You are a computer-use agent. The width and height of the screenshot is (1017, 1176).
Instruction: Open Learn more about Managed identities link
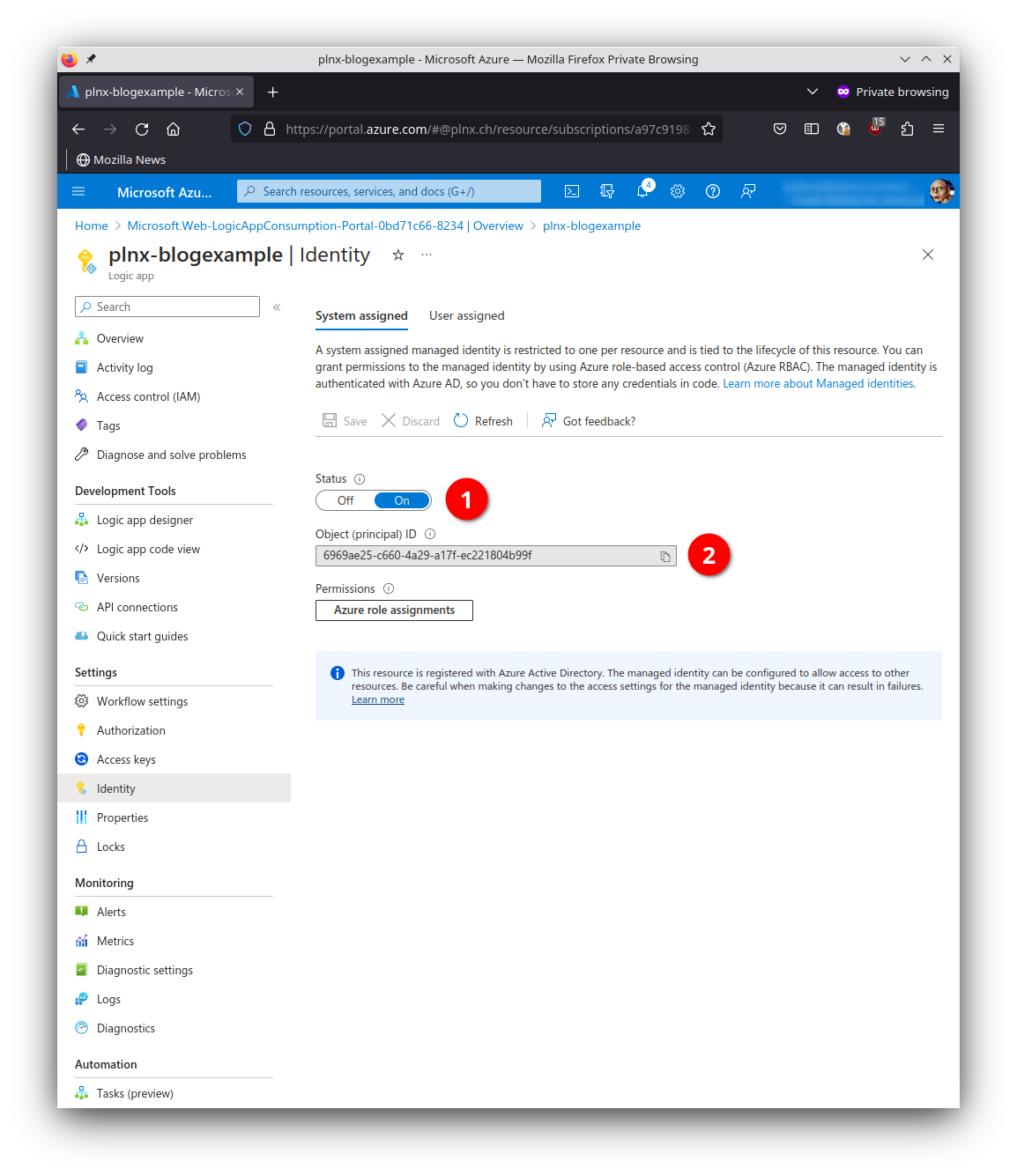(818, 384)
